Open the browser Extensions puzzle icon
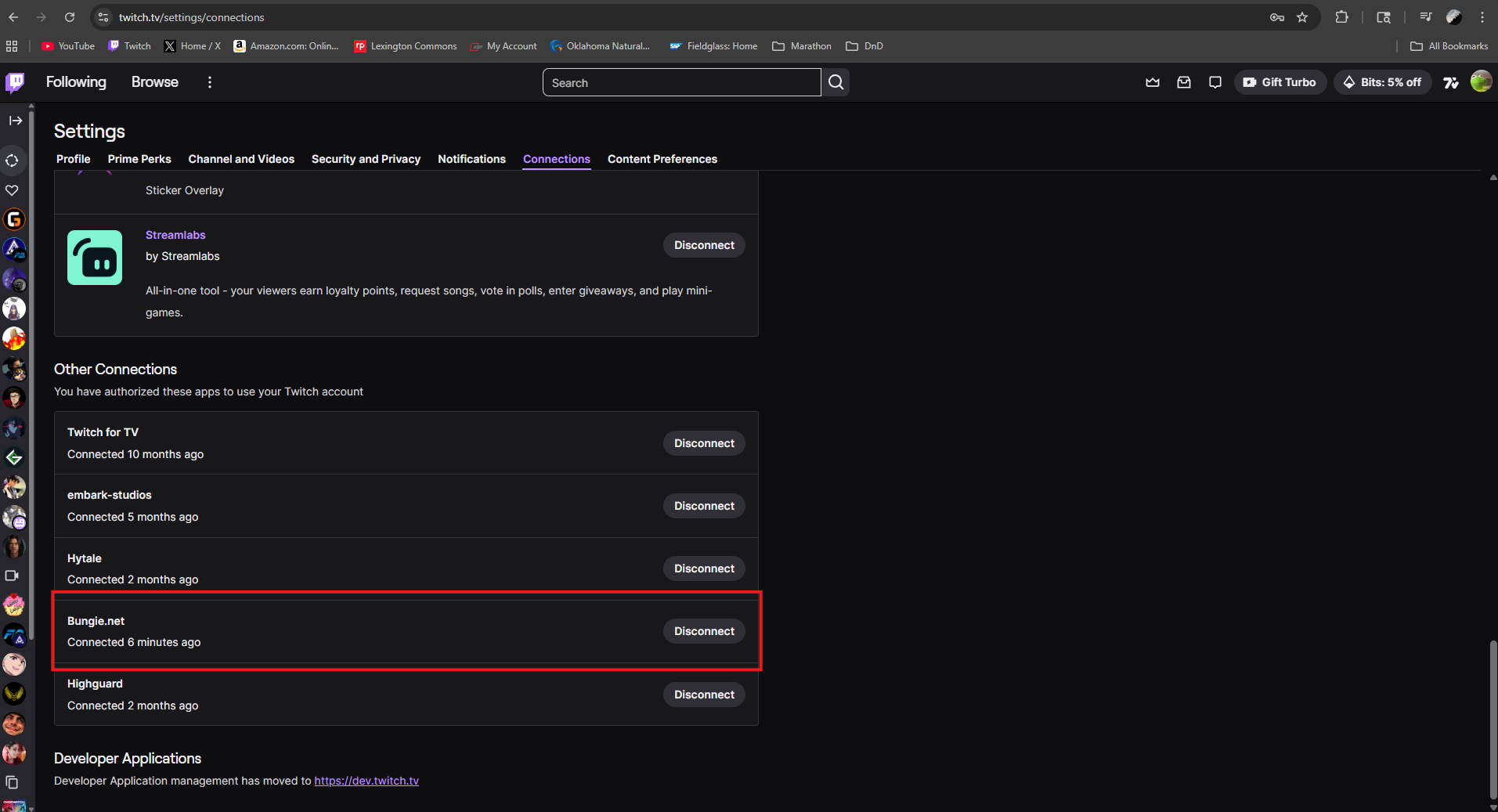The width and height of the screenshot is (1498, 812). click(1341, 17)
